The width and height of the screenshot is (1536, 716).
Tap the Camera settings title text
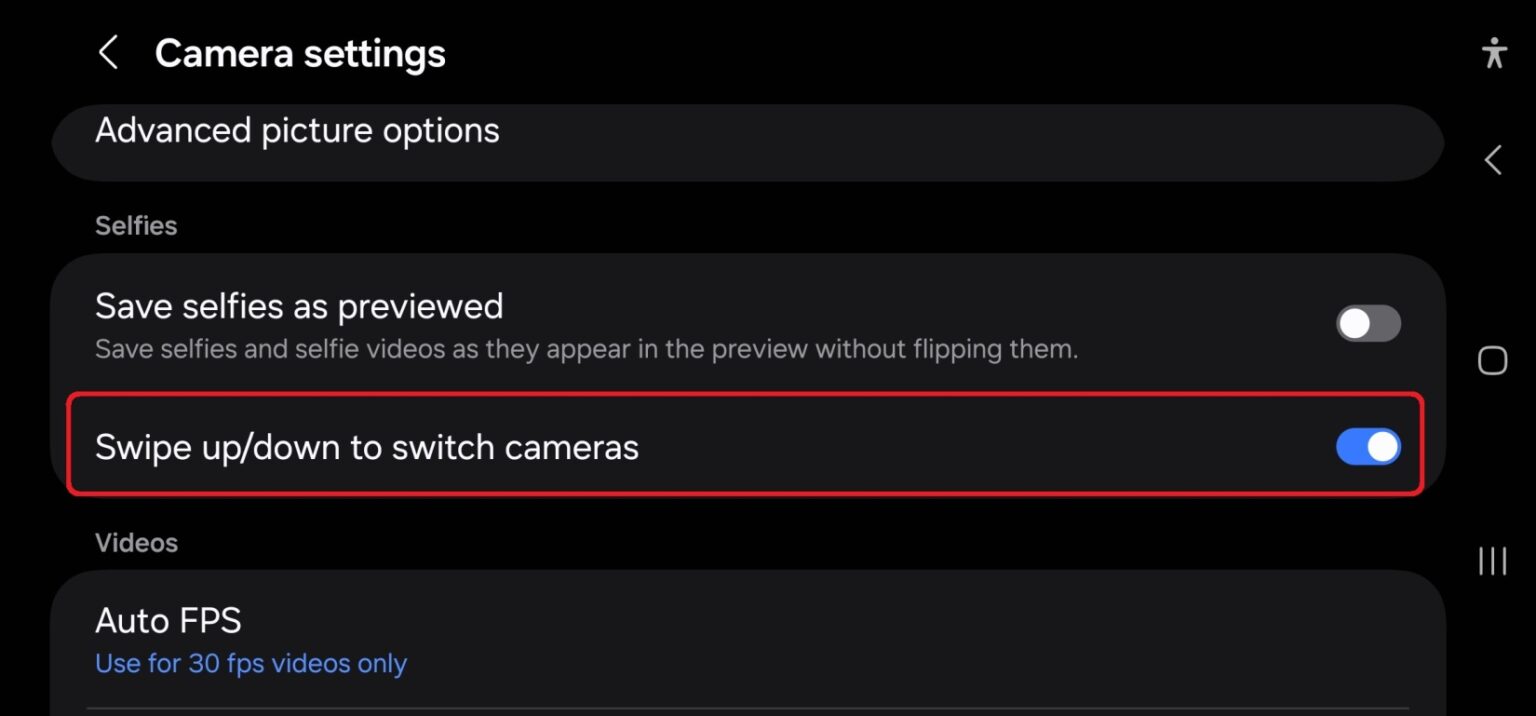(300, 52)
